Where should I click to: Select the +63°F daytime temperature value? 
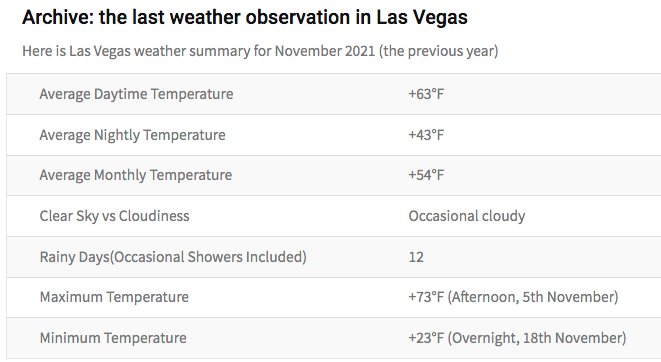(x=426, y=94)
